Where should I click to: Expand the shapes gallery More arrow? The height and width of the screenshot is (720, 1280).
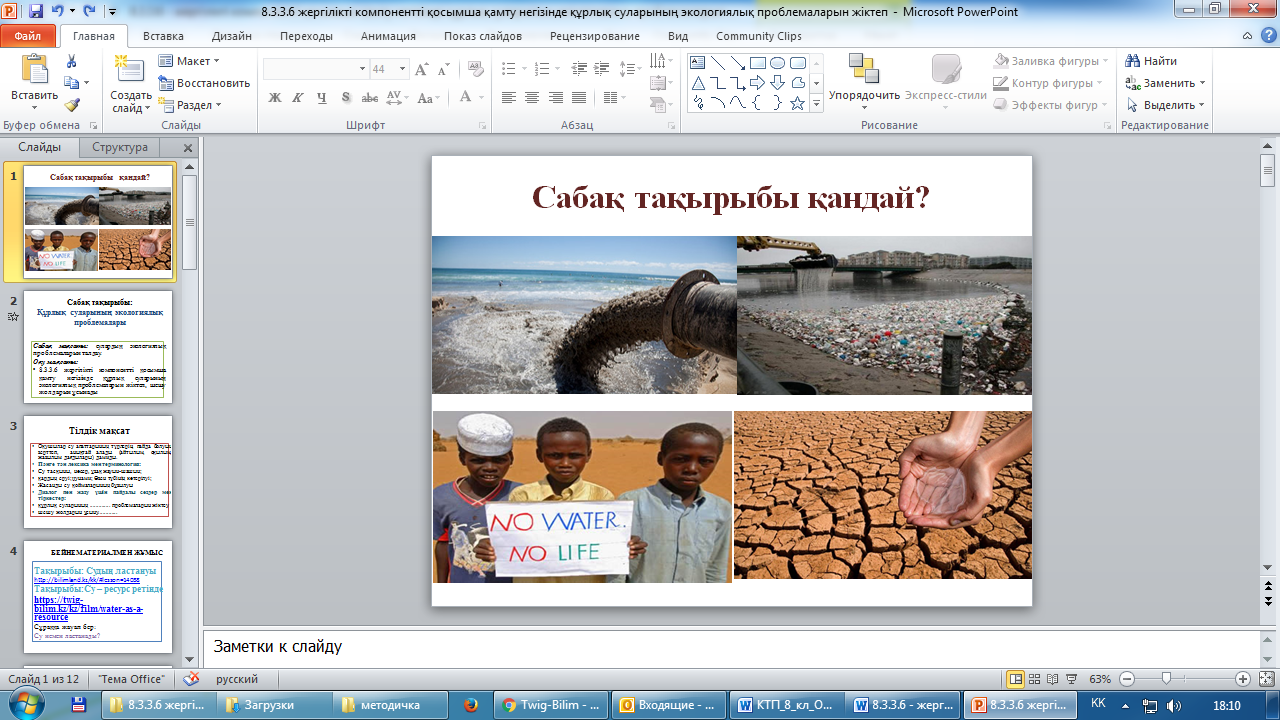(816, 104)
